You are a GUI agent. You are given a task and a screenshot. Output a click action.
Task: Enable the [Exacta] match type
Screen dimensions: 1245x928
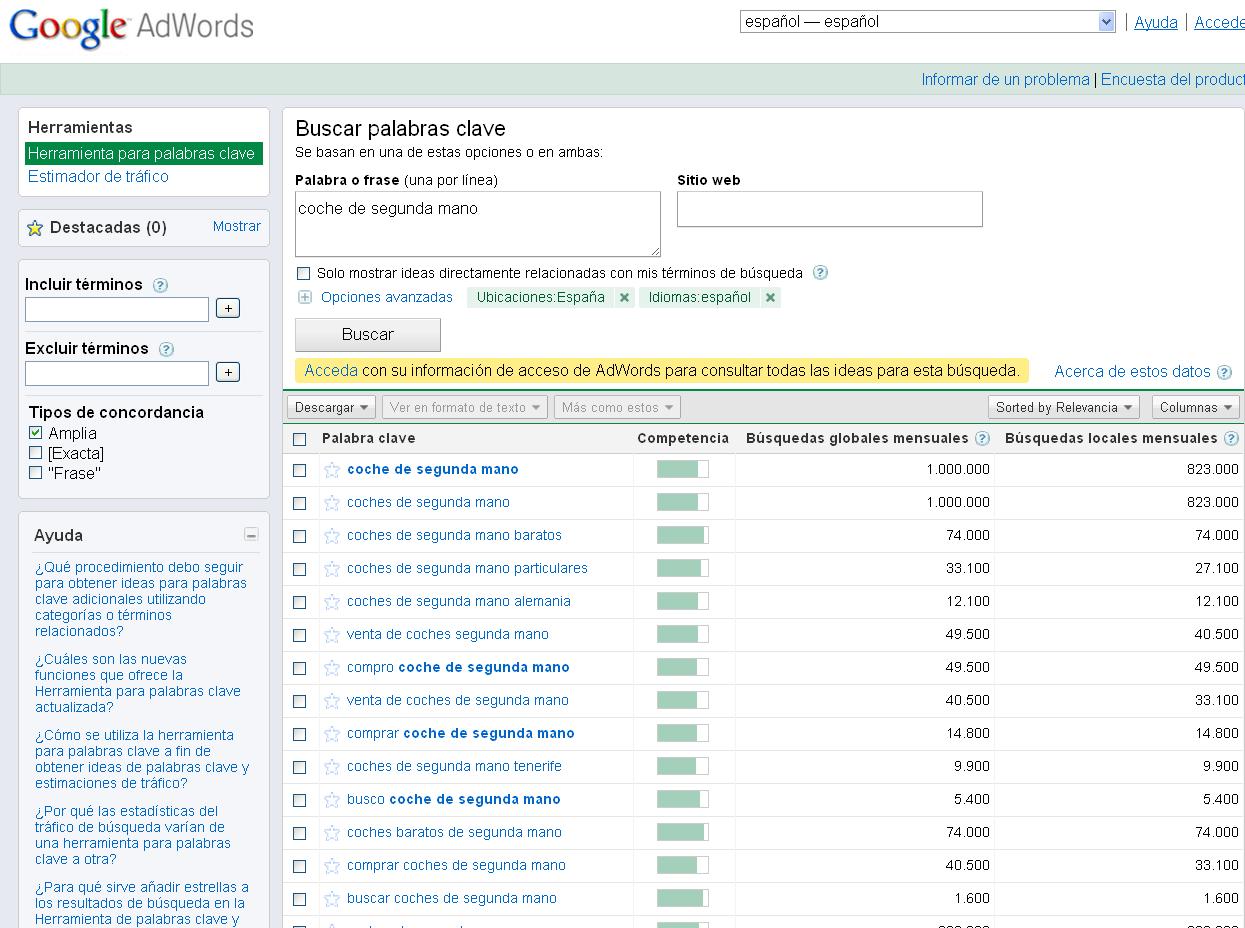tap(36, 453)
